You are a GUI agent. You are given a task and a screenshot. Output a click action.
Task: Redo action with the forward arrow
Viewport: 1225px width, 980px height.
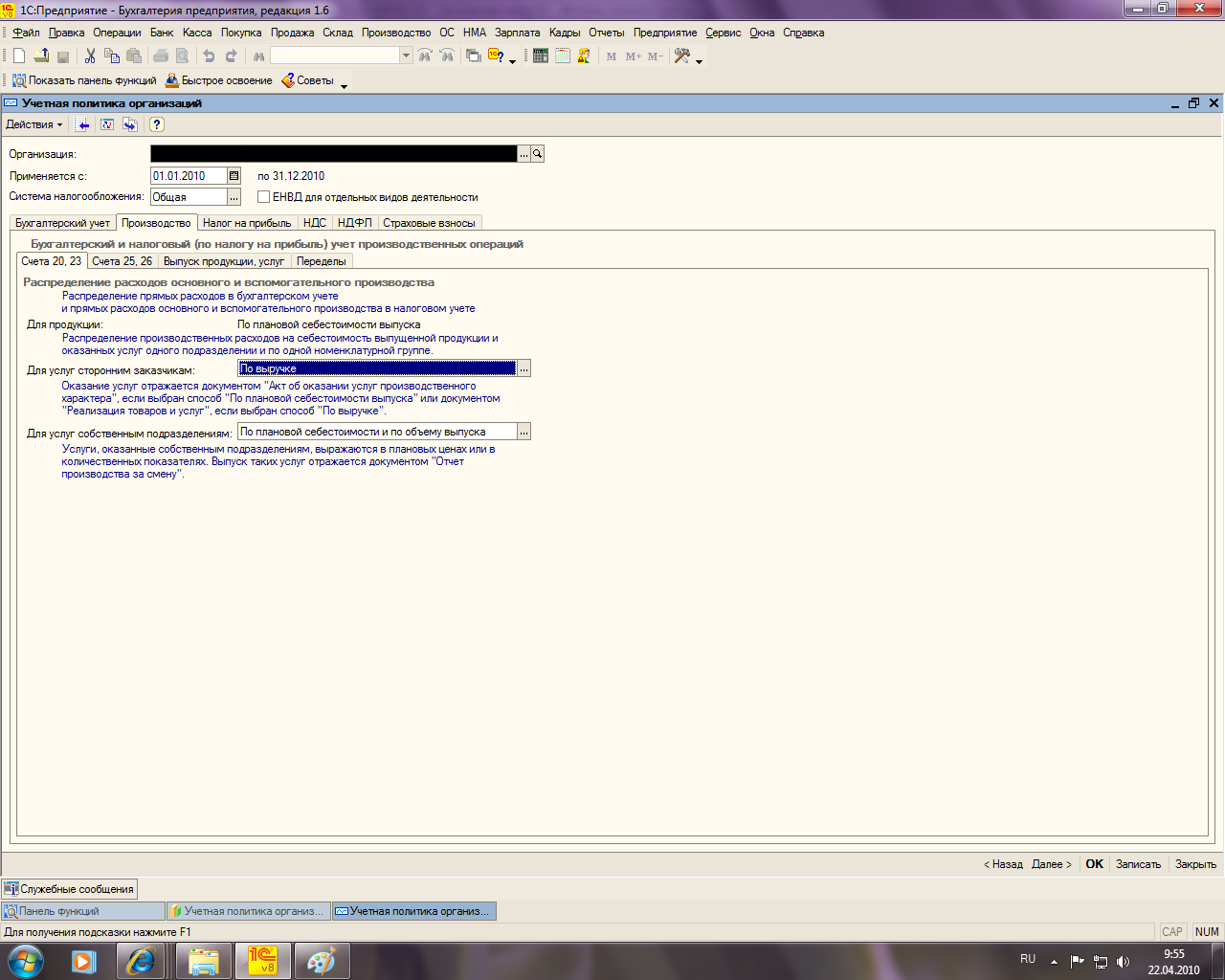[231, 56]
